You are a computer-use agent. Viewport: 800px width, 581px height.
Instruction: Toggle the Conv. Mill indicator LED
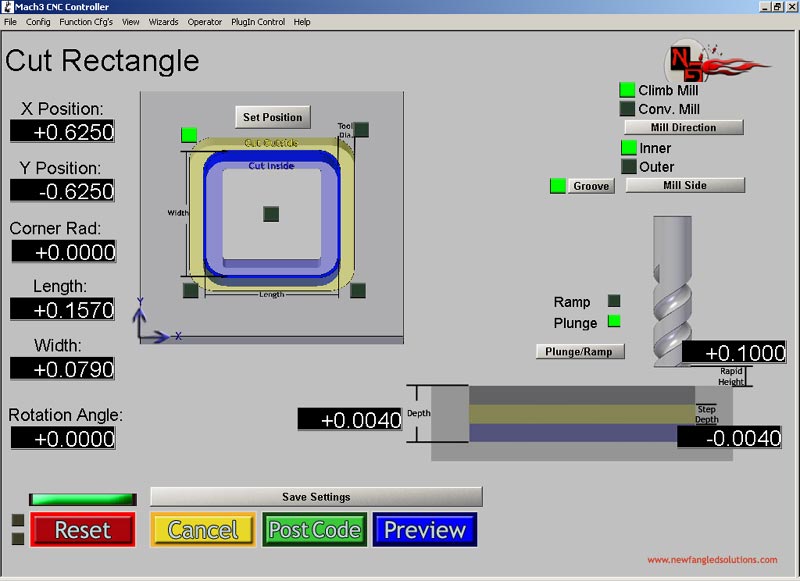coord(627,109)
